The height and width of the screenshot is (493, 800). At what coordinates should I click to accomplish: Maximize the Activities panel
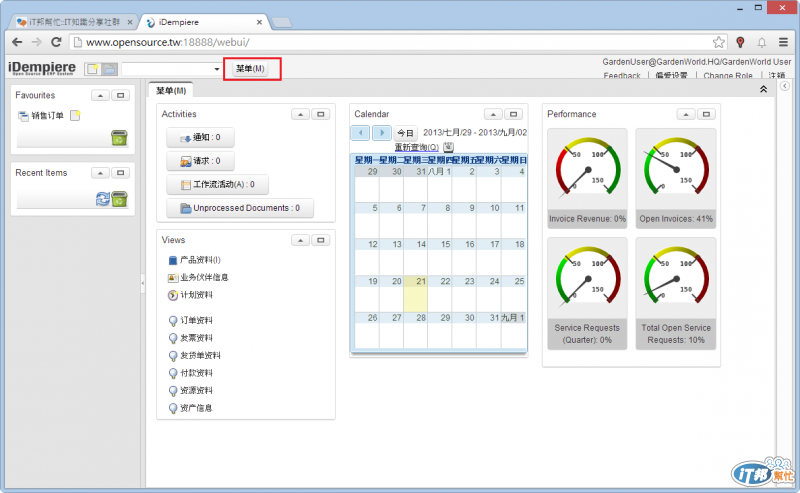pos(320,114)
